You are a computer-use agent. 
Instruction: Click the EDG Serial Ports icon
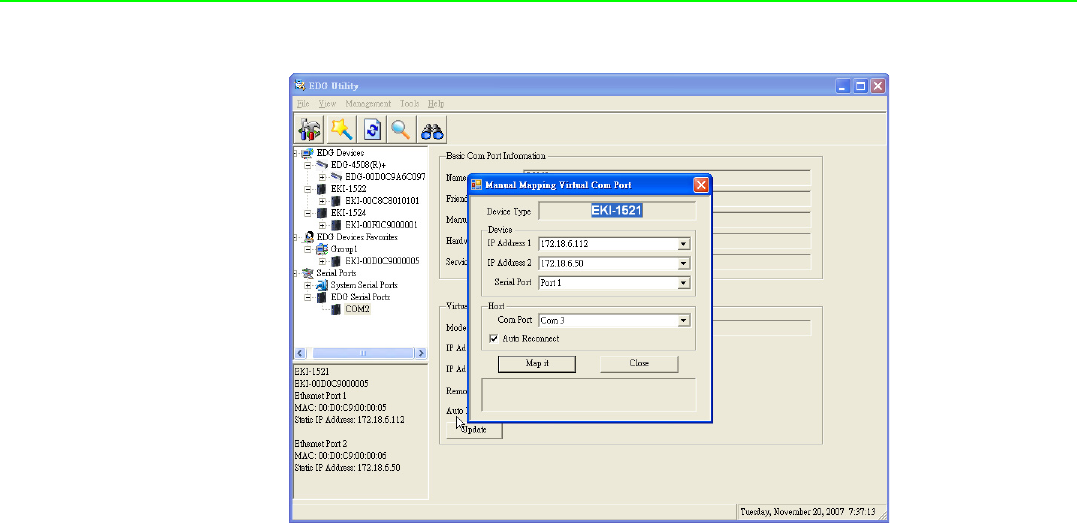pyautogui.click(x=322, y=297)
